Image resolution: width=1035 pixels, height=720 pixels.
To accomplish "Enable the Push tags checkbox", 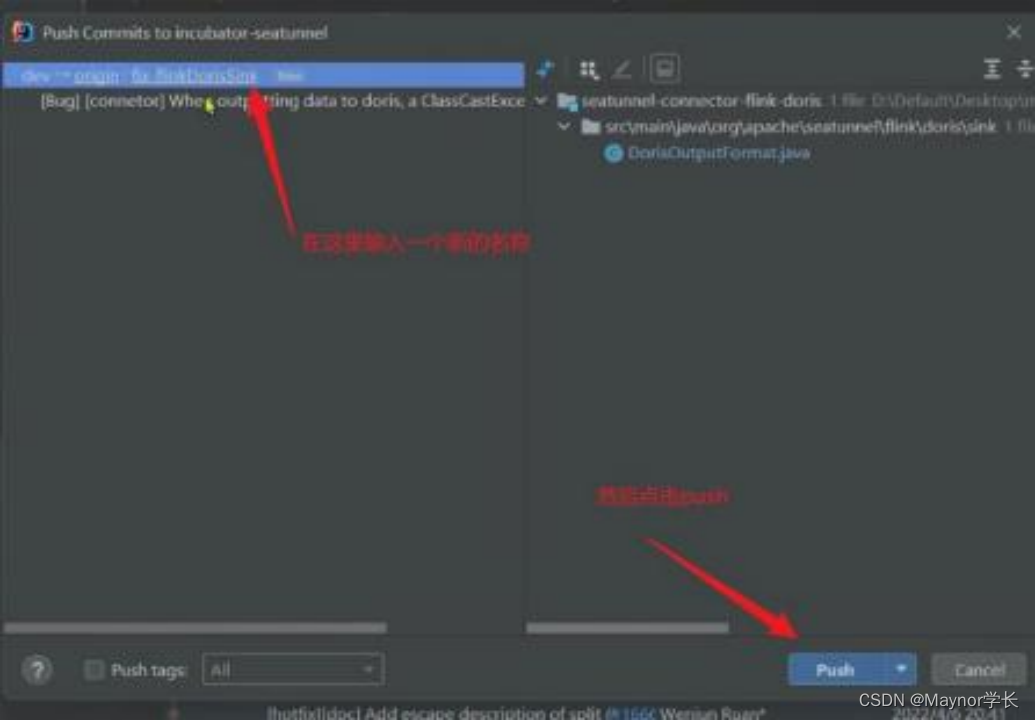I will click(94, 670).
